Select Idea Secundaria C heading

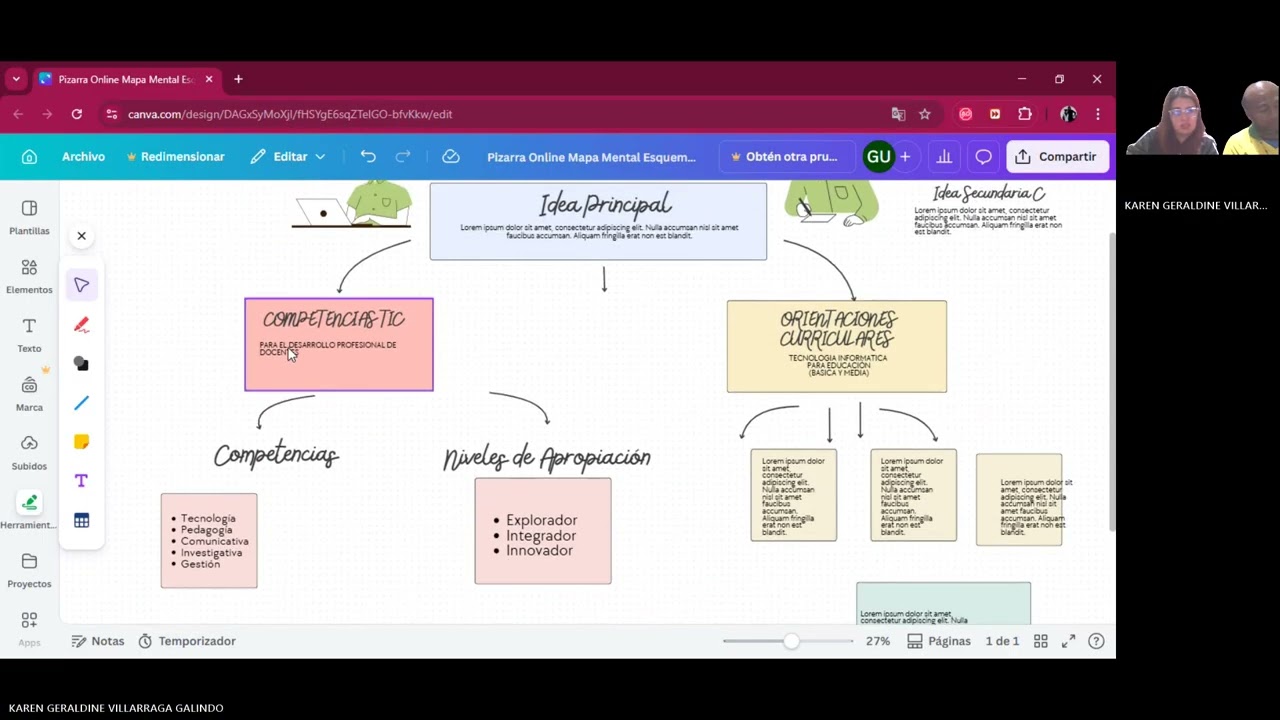pos(989,193)
